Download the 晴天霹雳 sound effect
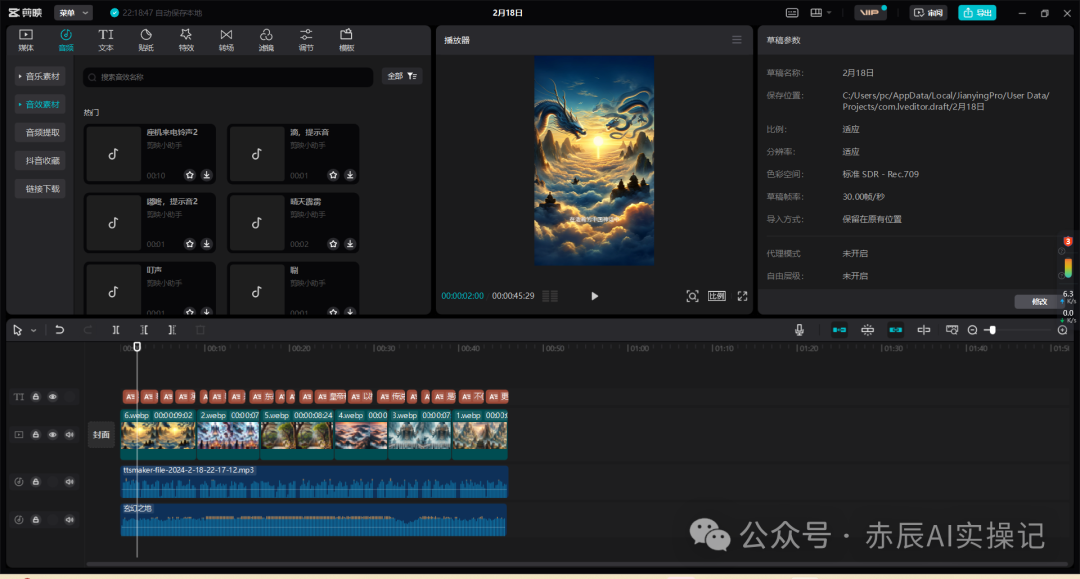This screenshot has width=1080, height=579. (350, 244)
